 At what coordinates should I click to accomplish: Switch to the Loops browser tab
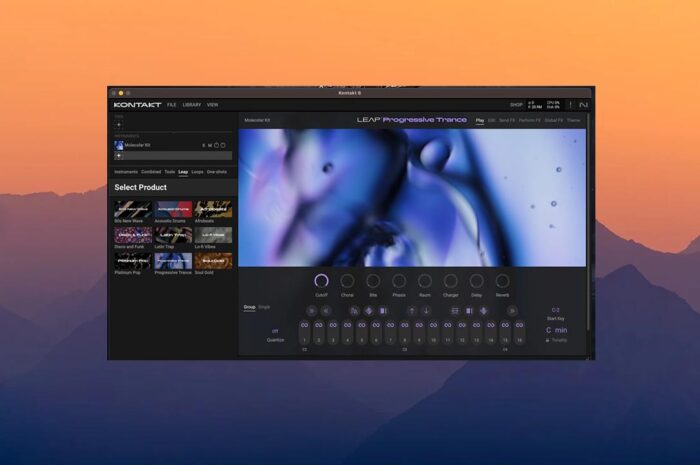click(197, 172)
